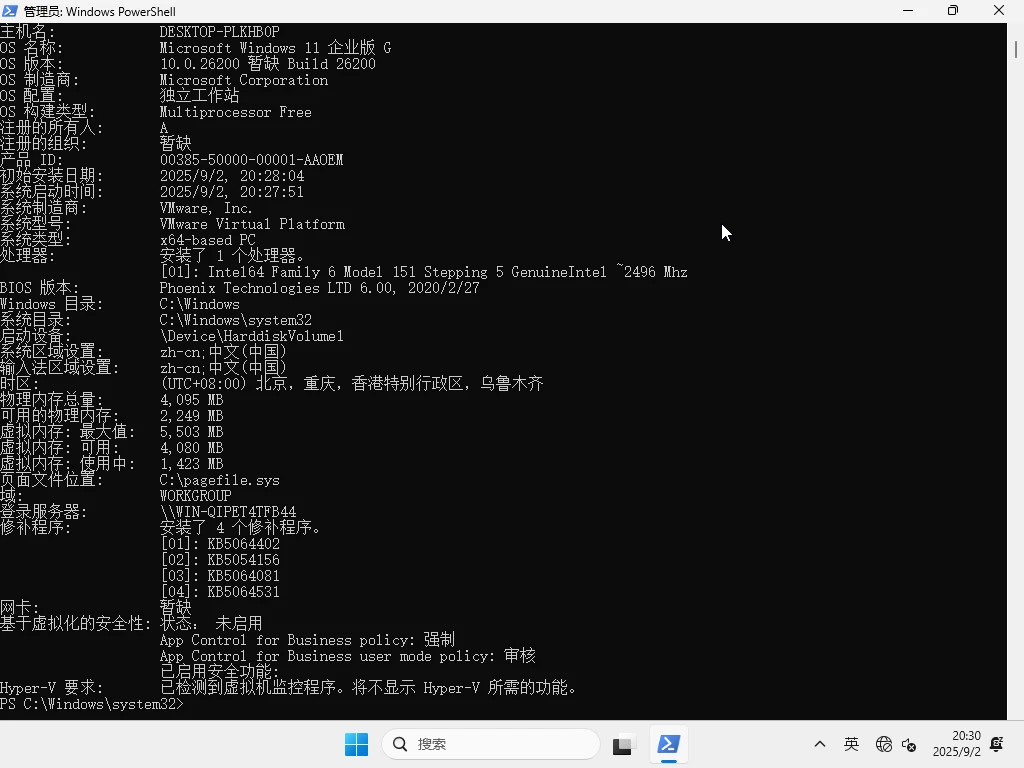Click the maximize button

[x=952, y=11]
